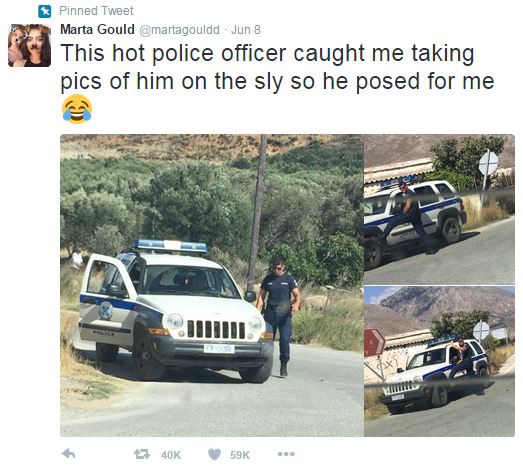The image size is (523, 471).
Task: Click the reply arrow icon
Action: point(69,454)
